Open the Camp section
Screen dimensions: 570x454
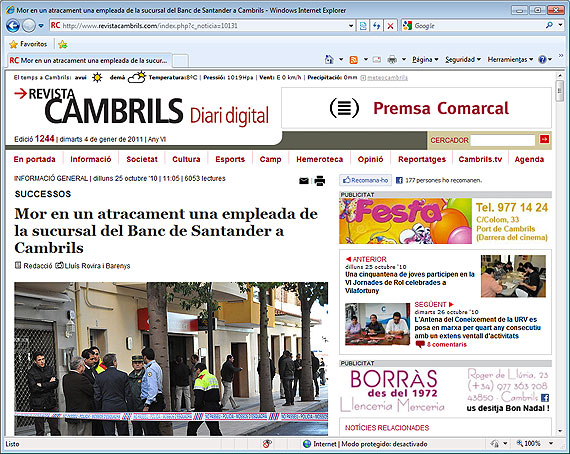click(x=270, y=159)
